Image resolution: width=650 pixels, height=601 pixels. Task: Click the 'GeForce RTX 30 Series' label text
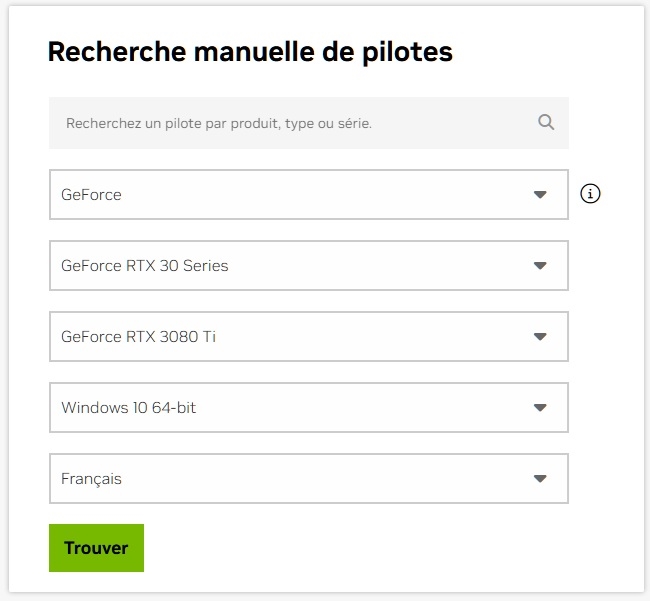(144, 266)
